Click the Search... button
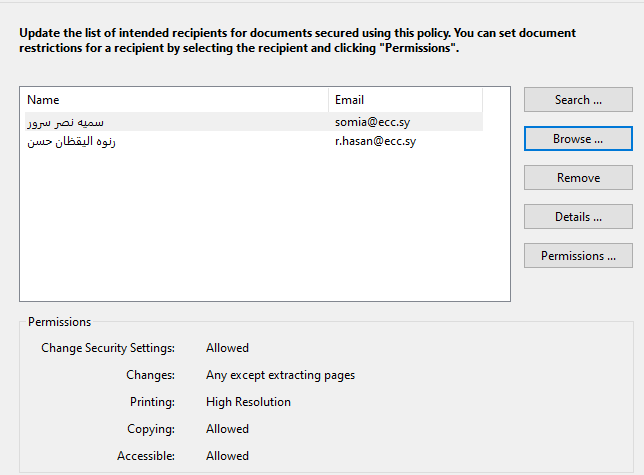644x475 pixels. [x=578, y=100]
